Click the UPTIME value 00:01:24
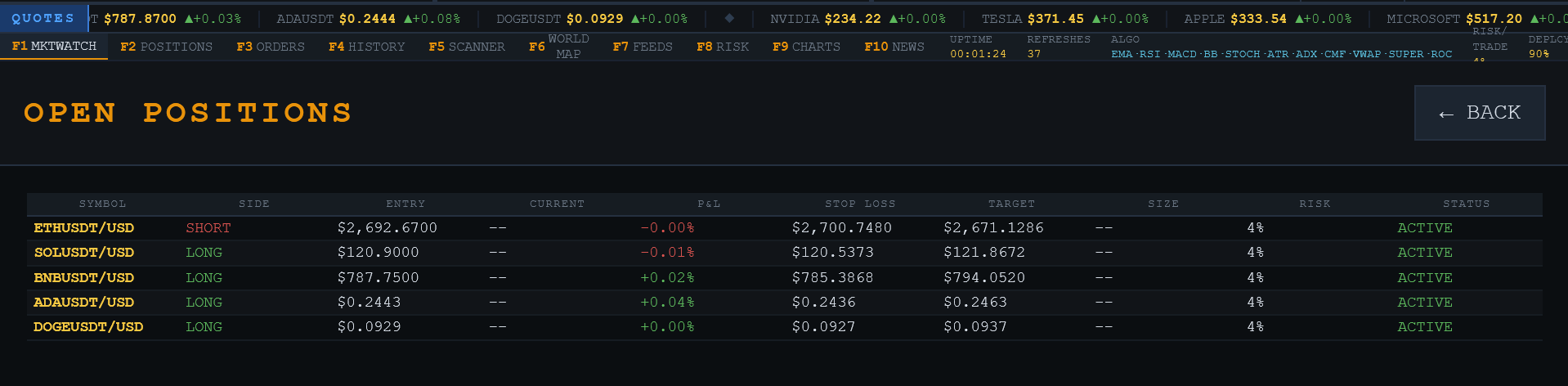The image size is (1568, 386). 978,54
